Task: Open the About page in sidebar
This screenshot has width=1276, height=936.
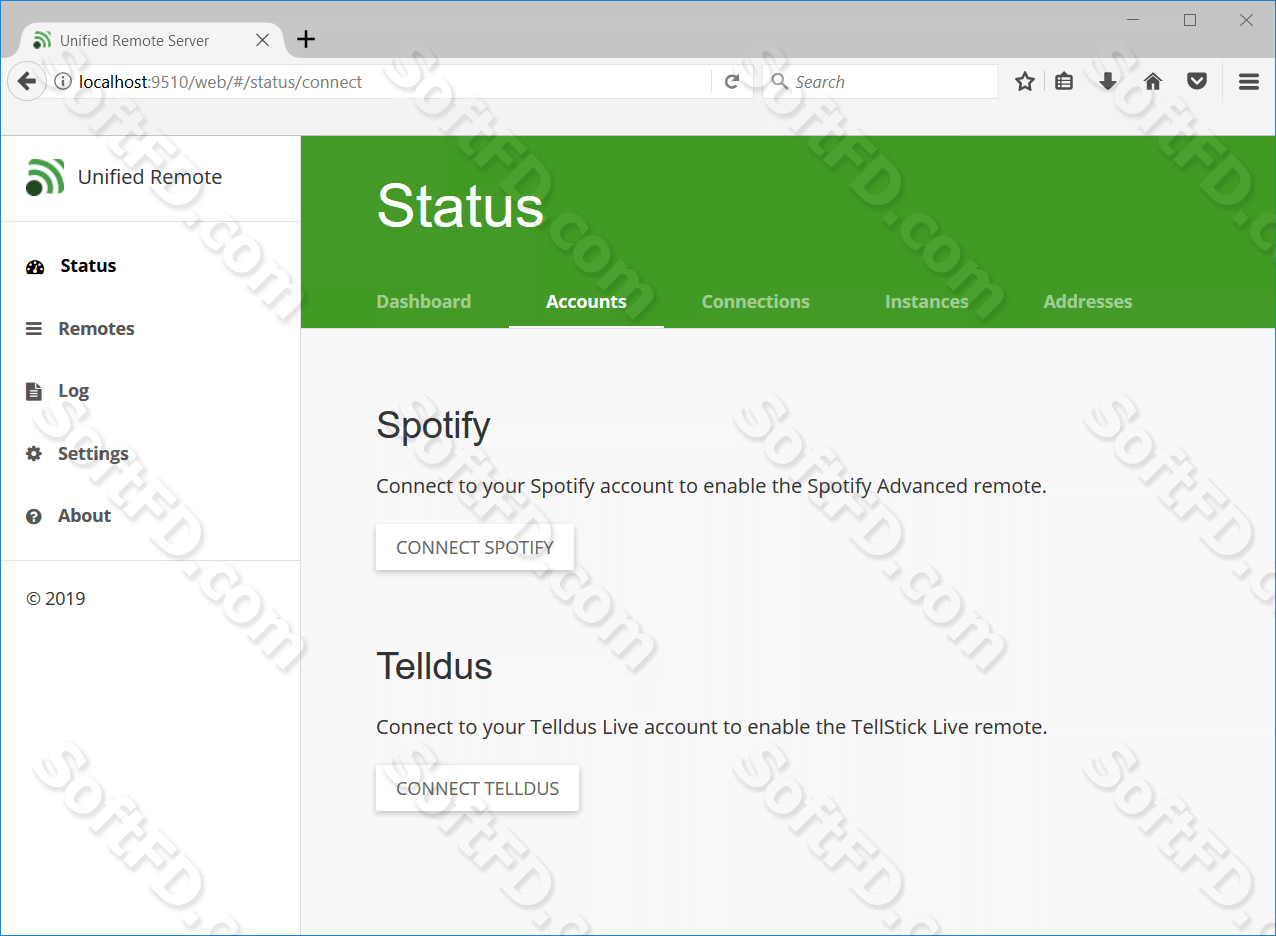Action: pyautogui.click(x=84, y=516)
